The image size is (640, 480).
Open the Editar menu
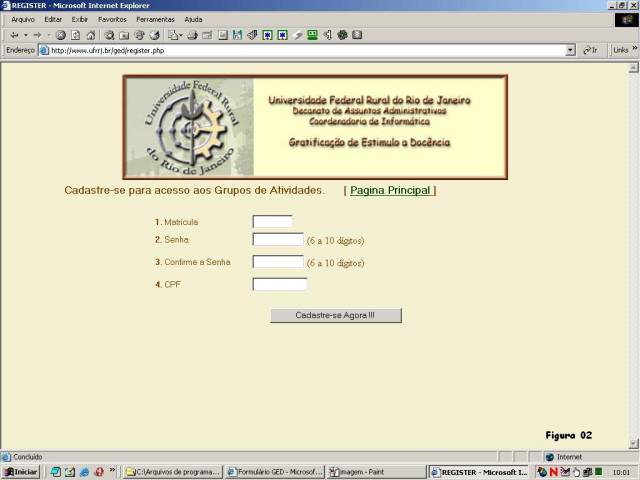pyautogui.click(x=53, y=20)
